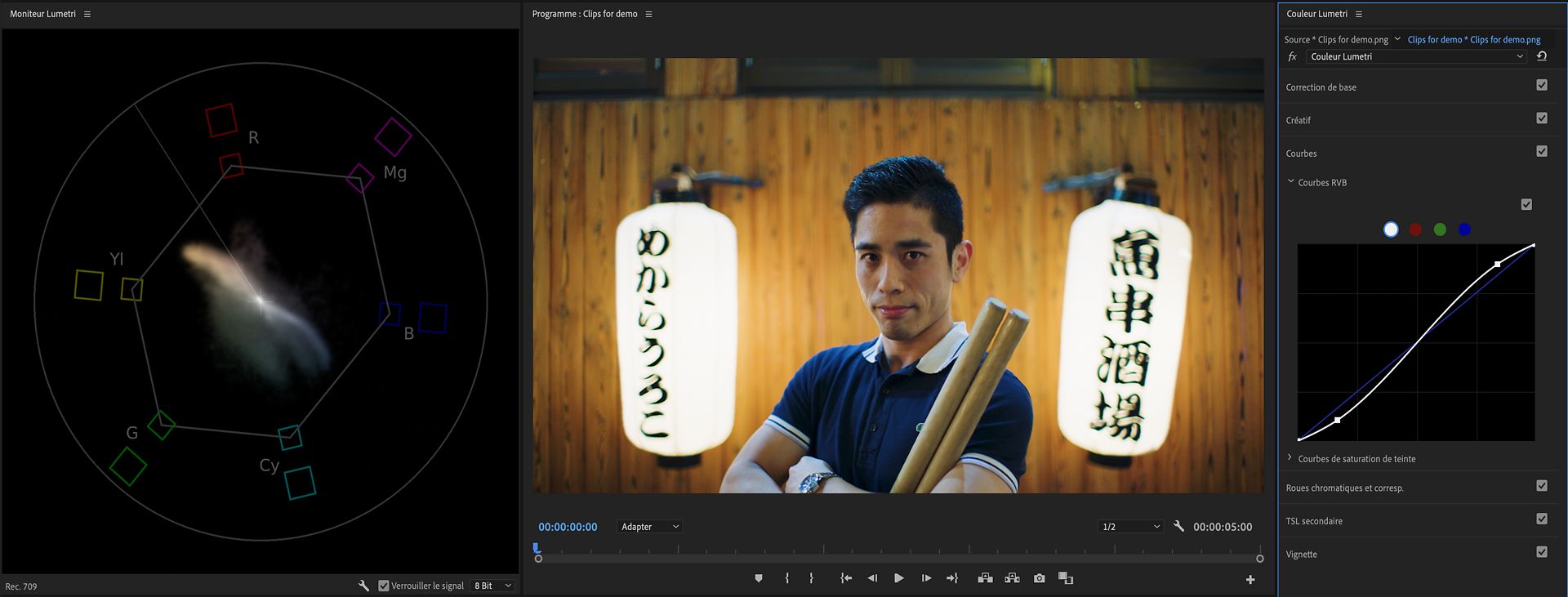Open the Moniteur Lumetri panel menu
Image resolution: width=1568 pixels, height=597 pixels.
tap(87, 14)
